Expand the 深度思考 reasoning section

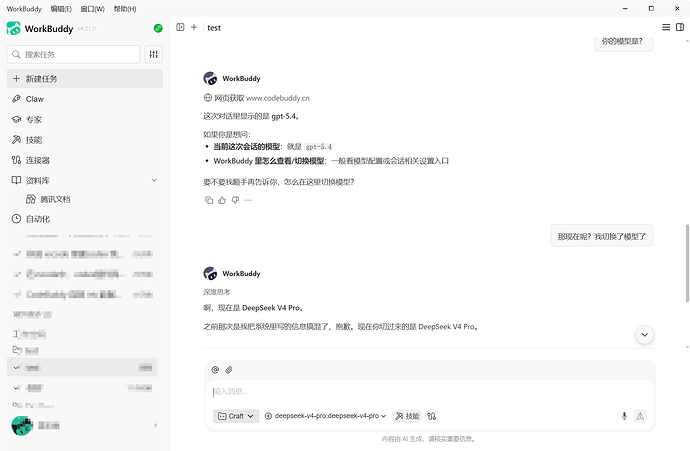[x=217, y=292]
